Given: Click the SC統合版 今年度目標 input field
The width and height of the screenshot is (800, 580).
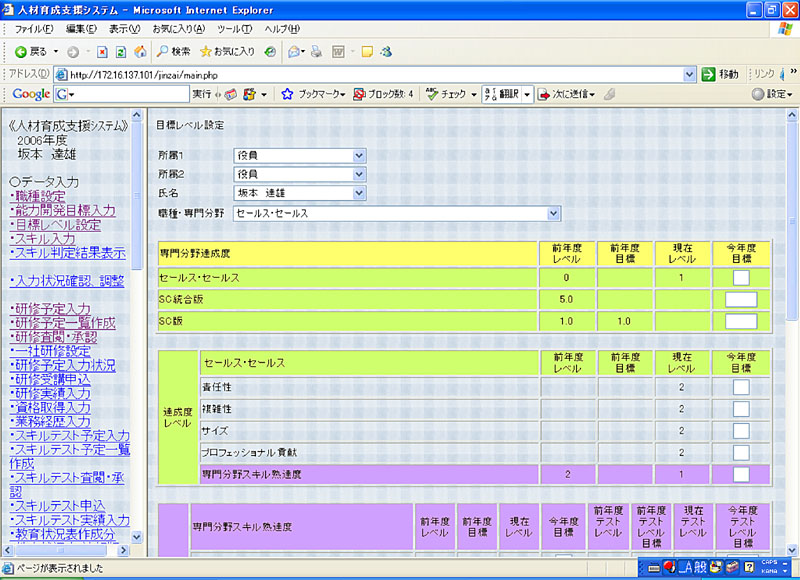Looking at the screenshot, I should click(741, 299).
